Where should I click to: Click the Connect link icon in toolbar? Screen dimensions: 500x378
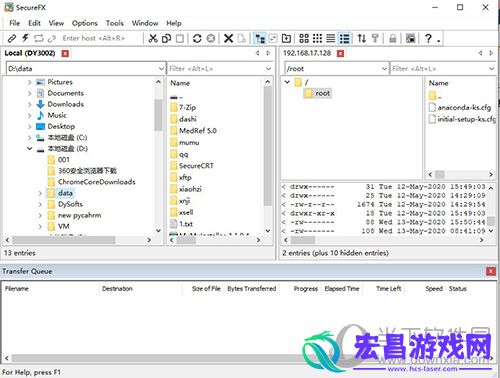click(12, 38)
